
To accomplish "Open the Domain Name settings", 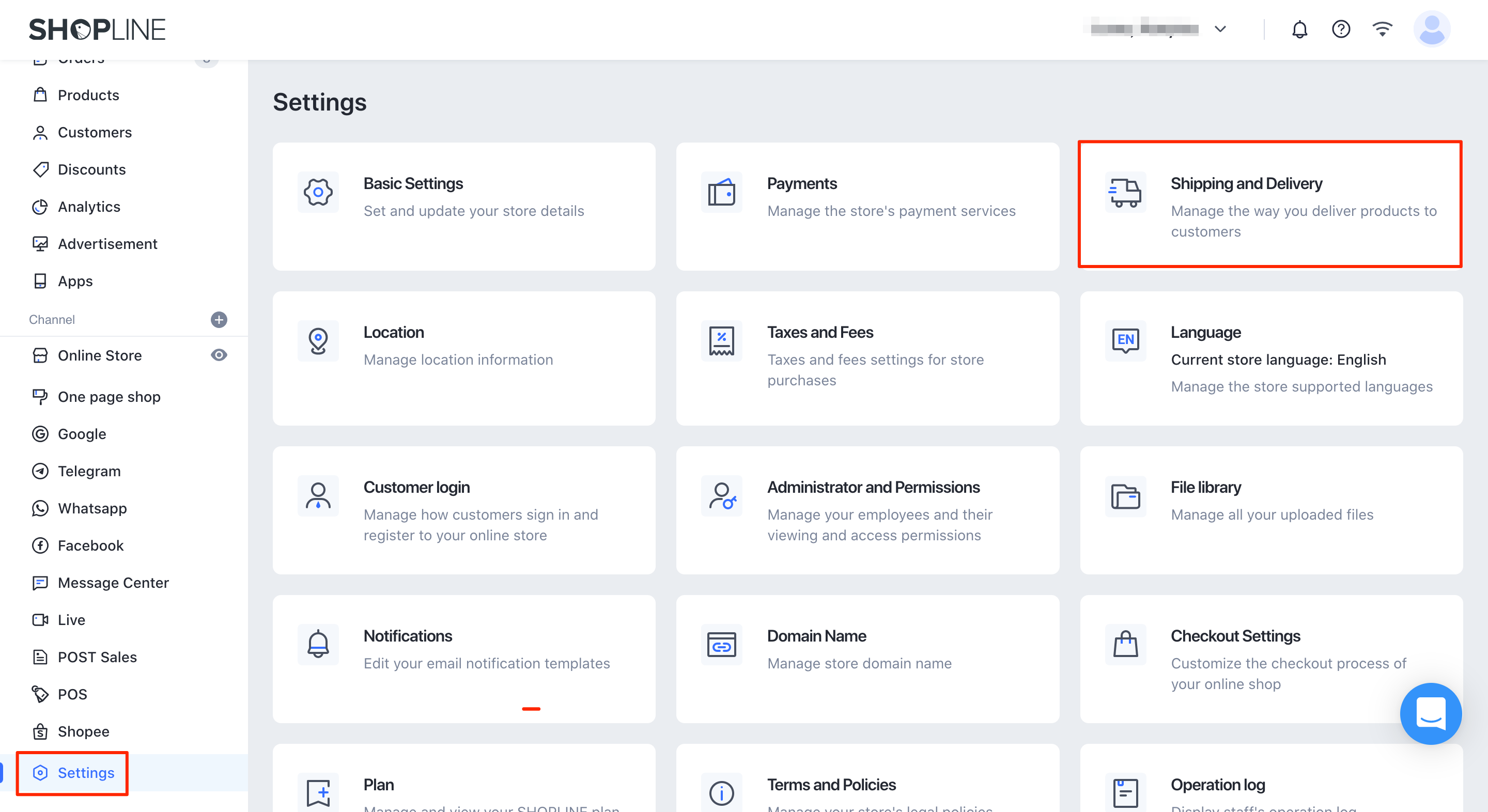I will coord(867,659).
